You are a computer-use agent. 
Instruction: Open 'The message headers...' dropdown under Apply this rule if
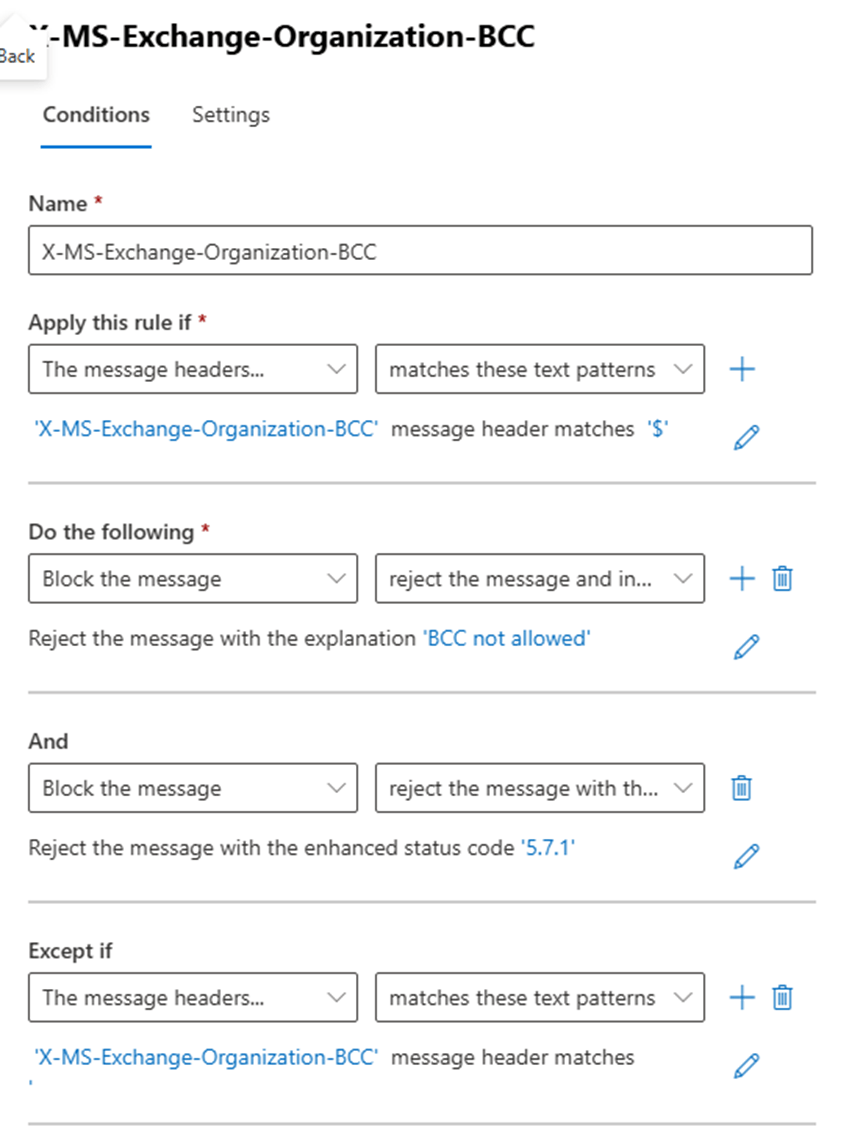point(193,369)
